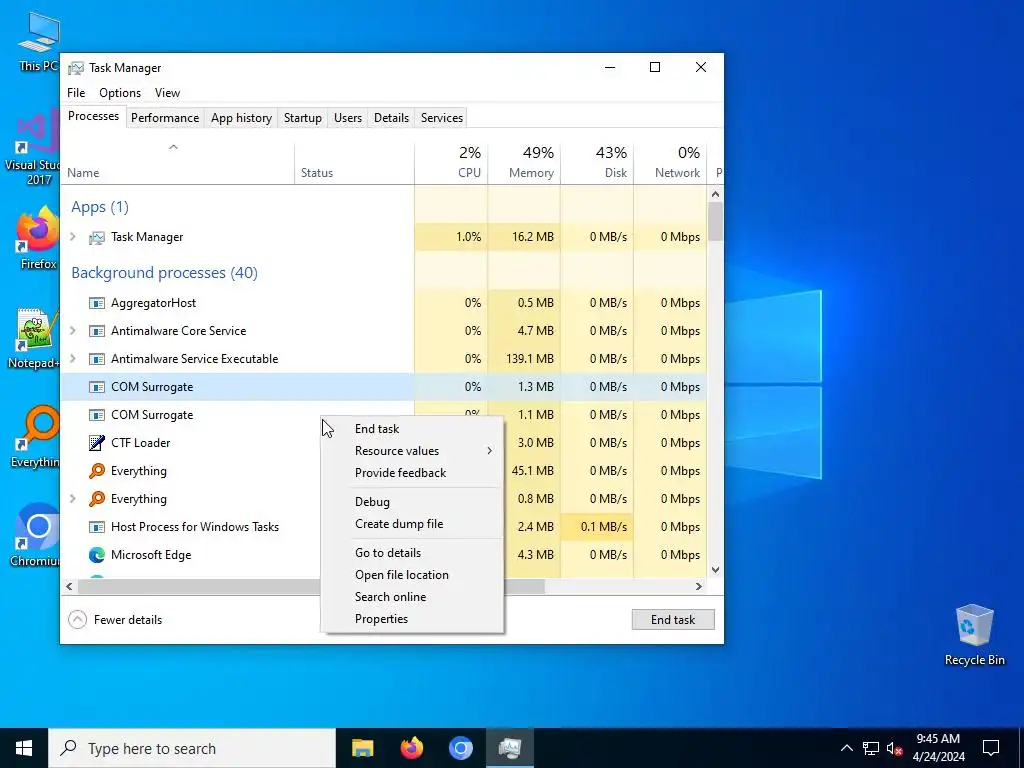
Task: Click the horizontal scrollbar right arrow
Action: (699, 586)
